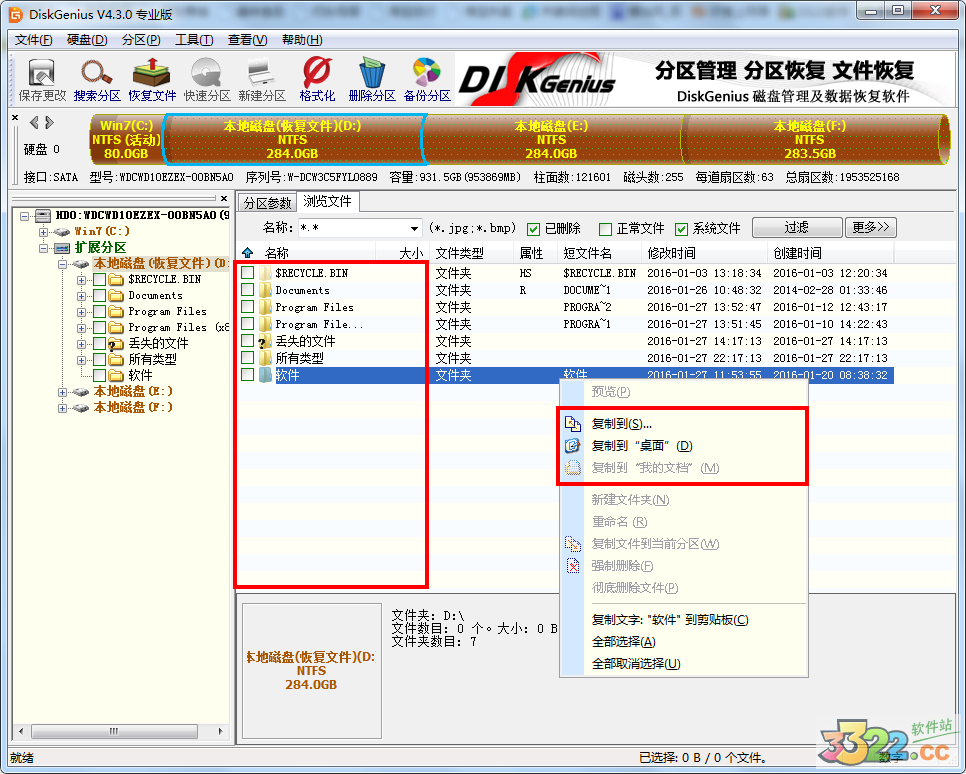
Task: Click the 更多>> button
Action: [871, 227]
